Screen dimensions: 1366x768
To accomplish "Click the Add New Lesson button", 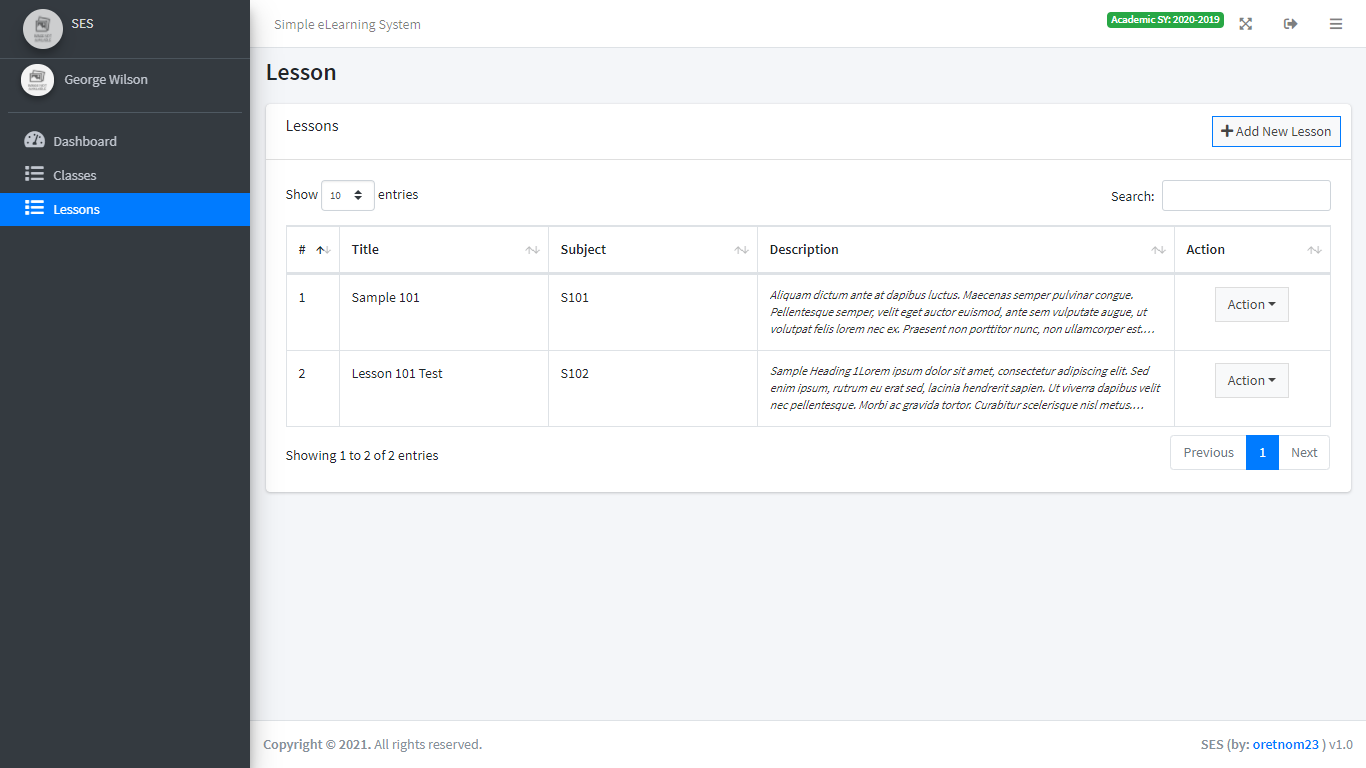I will (1276, 131).
